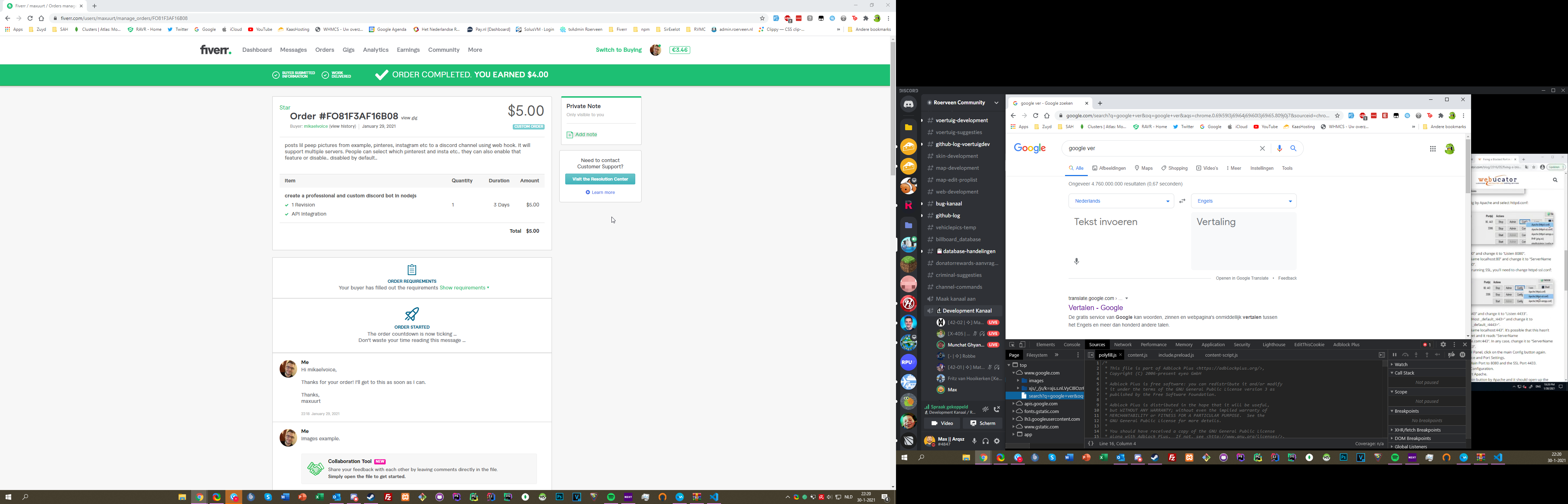Expand the apis.google.com tree node
This screenshot has width=1568, height=504.
click(1014, 404)
